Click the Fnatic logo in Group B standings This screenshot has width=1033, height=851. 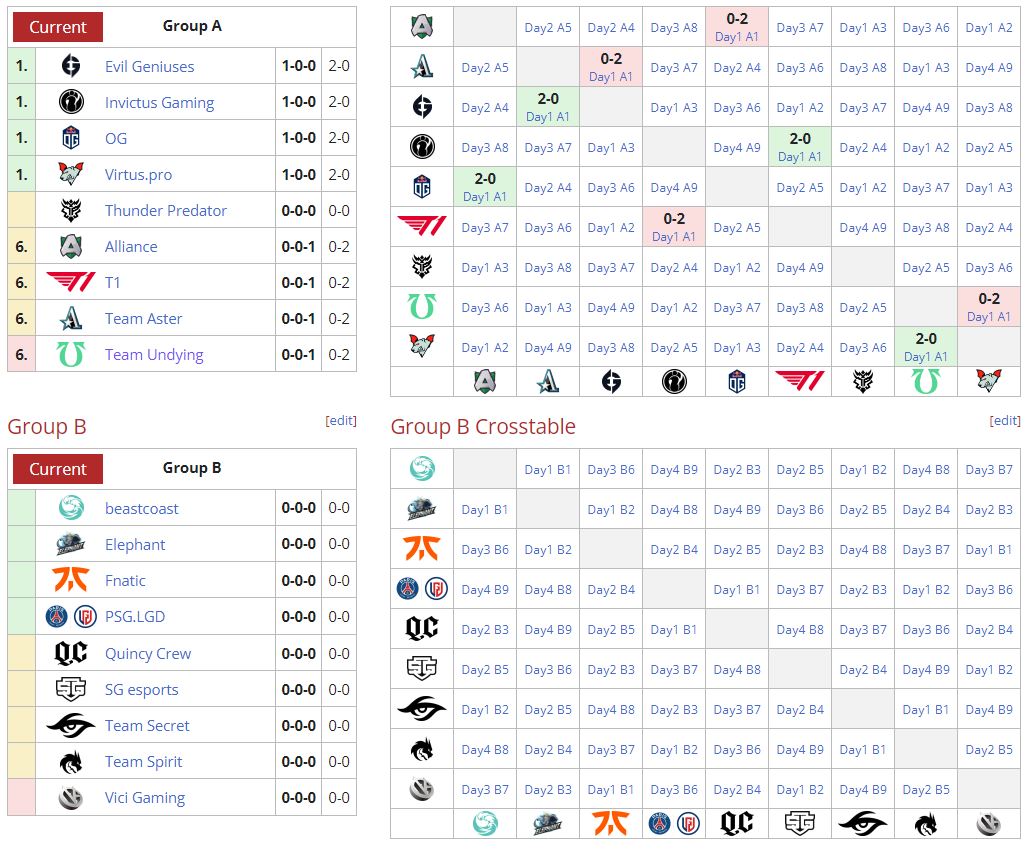click(x=70, y=581)
